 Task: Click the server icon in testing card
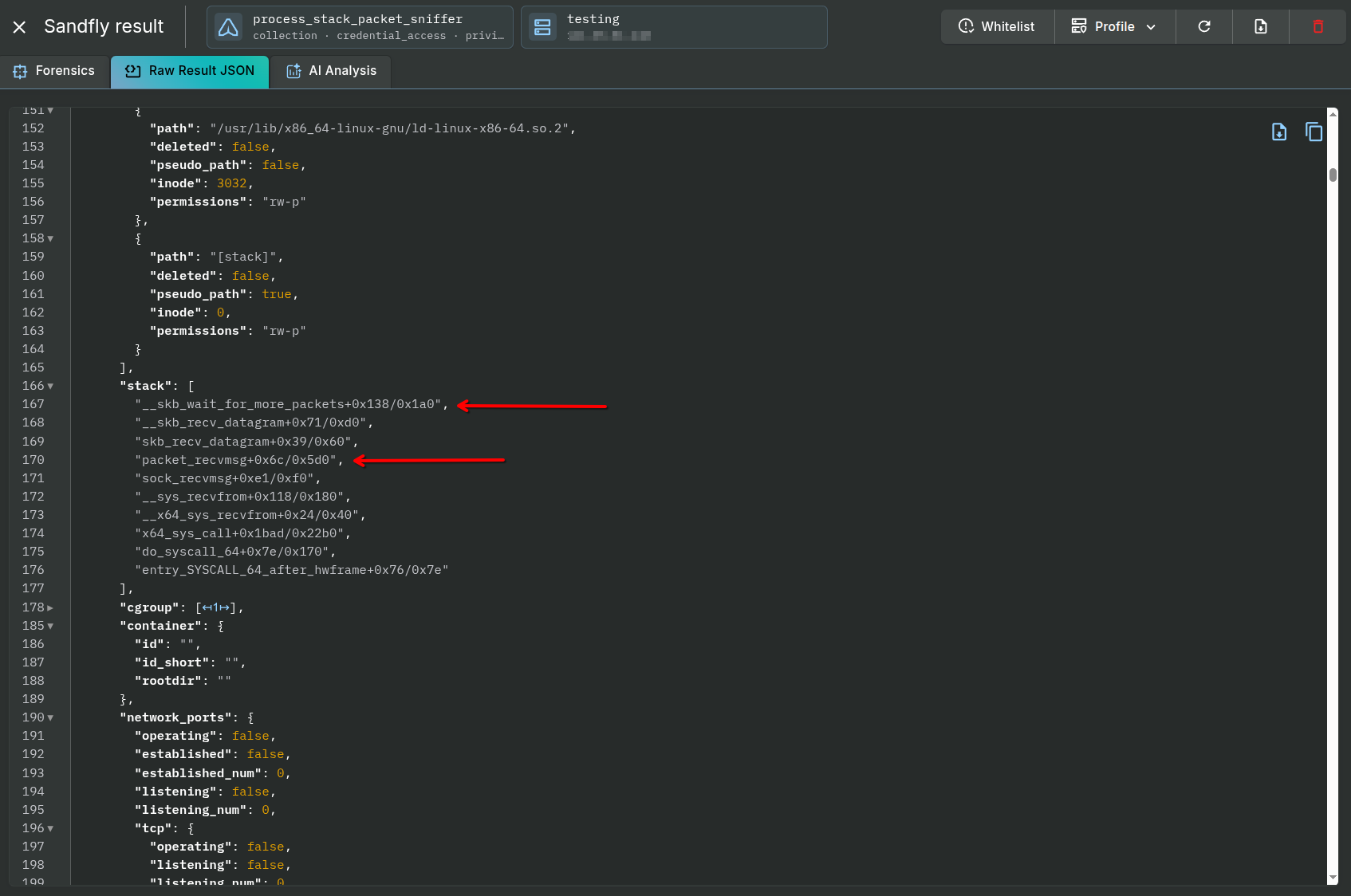coord(542,27)
